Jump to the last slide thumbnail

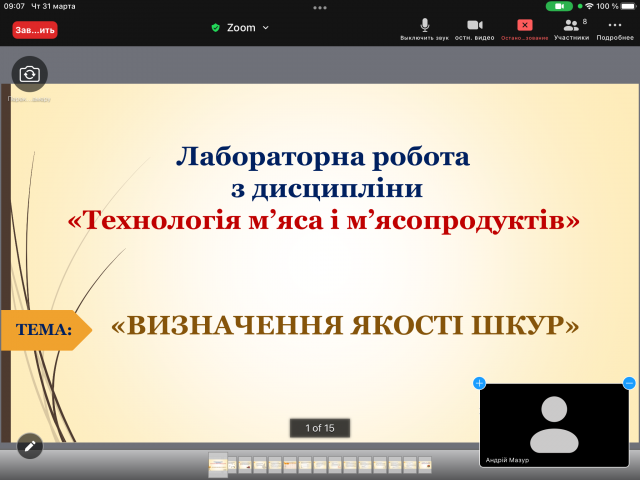coord(425,465)
